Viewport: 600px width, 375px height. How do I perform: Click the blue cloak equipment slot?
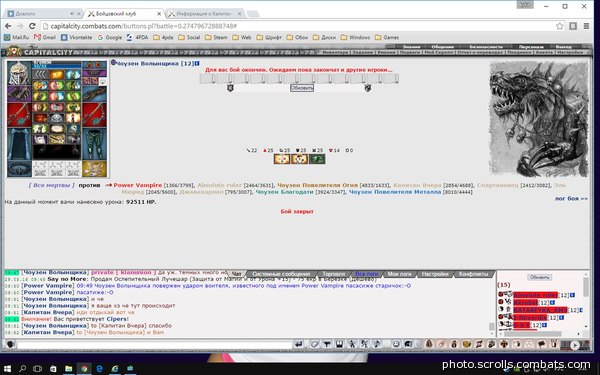click(19, 144)
